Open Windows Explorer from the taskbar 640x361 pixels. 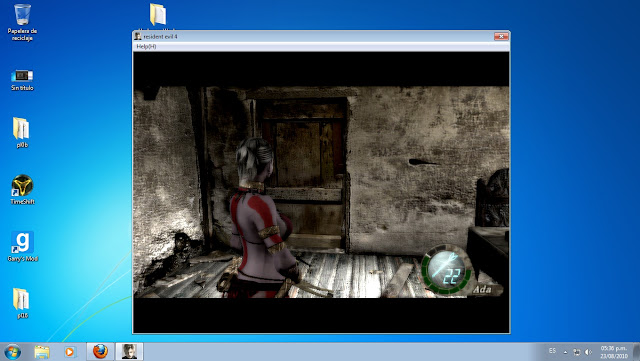tap(42, 352)
